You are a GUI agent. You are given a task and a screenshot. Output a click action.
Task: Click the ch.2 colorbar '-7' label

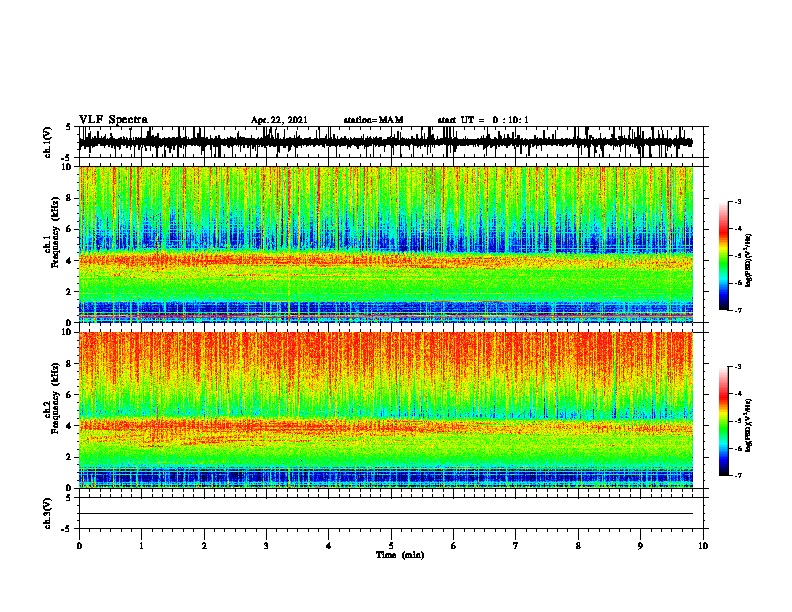coord(737,475)
